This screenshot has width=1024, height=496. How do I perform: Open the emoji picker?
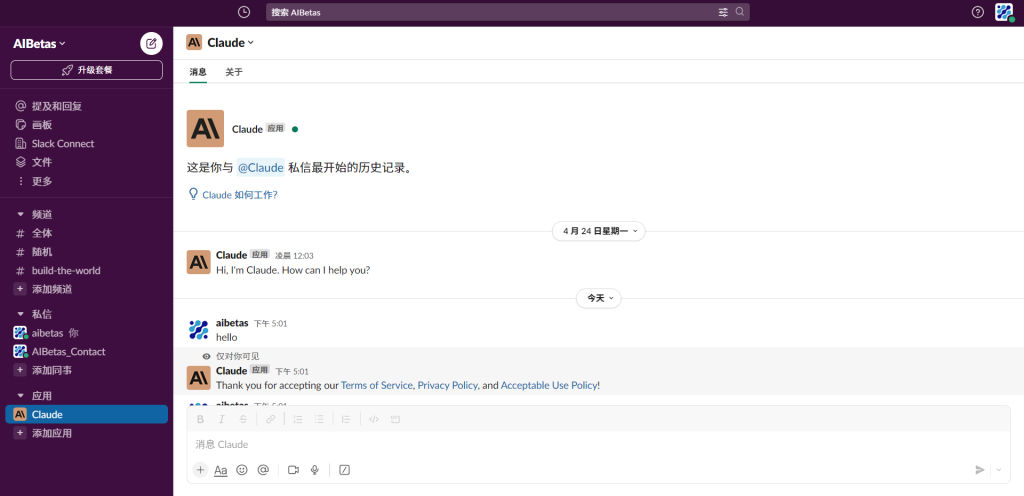pyautogui.click(x=242, y=469)
